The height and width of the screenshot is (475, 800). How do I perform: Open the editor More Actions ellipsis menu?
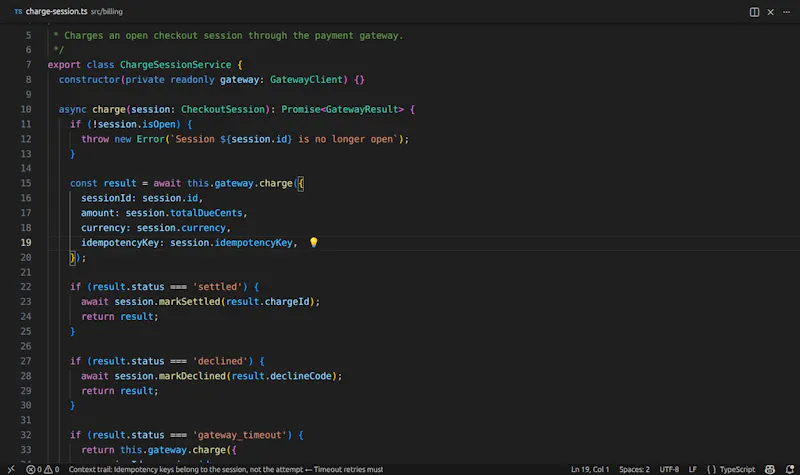(x=786, y=12)
